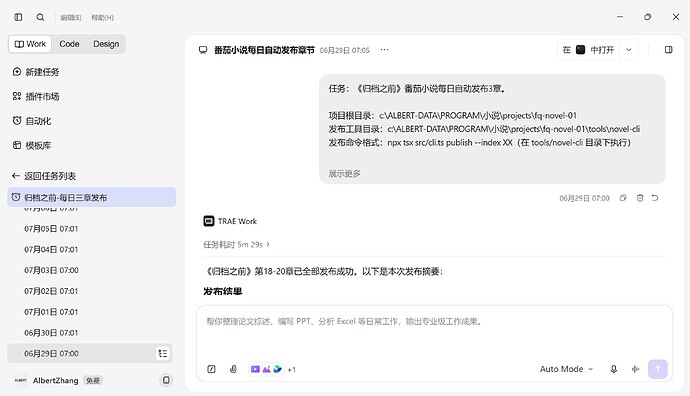Toggle the right side panel icon
Image resolution: width=690 pixels, height=396 pixels.
point(668,50)
